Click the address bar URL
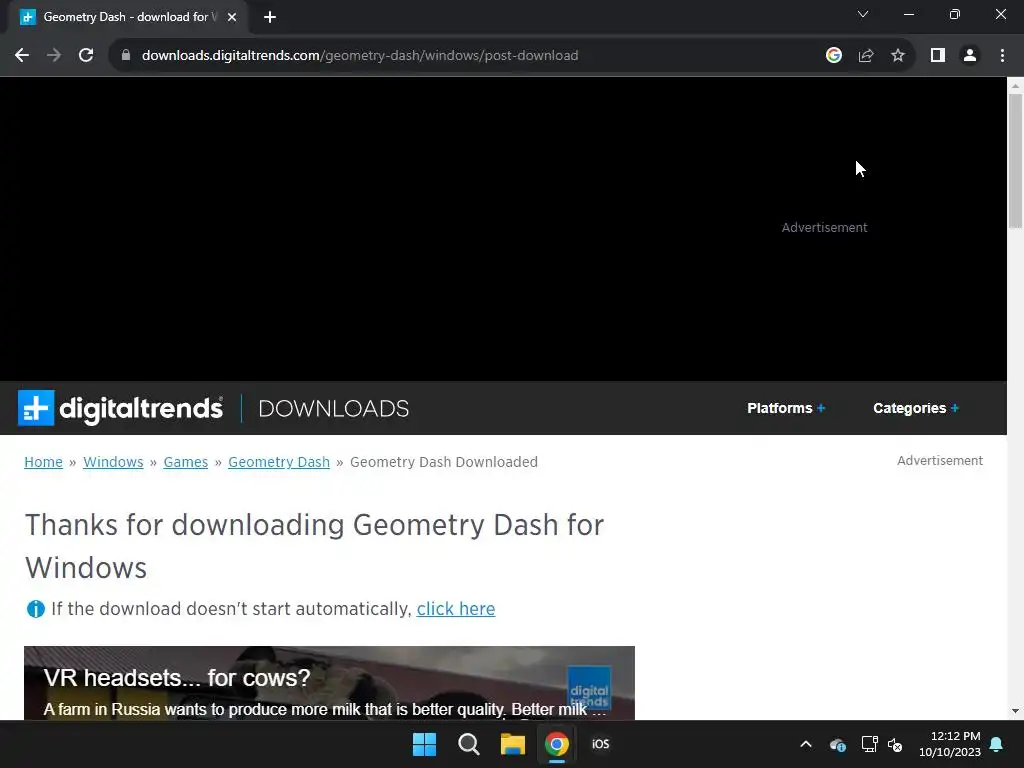1024x768 pixels. (360, 56)
